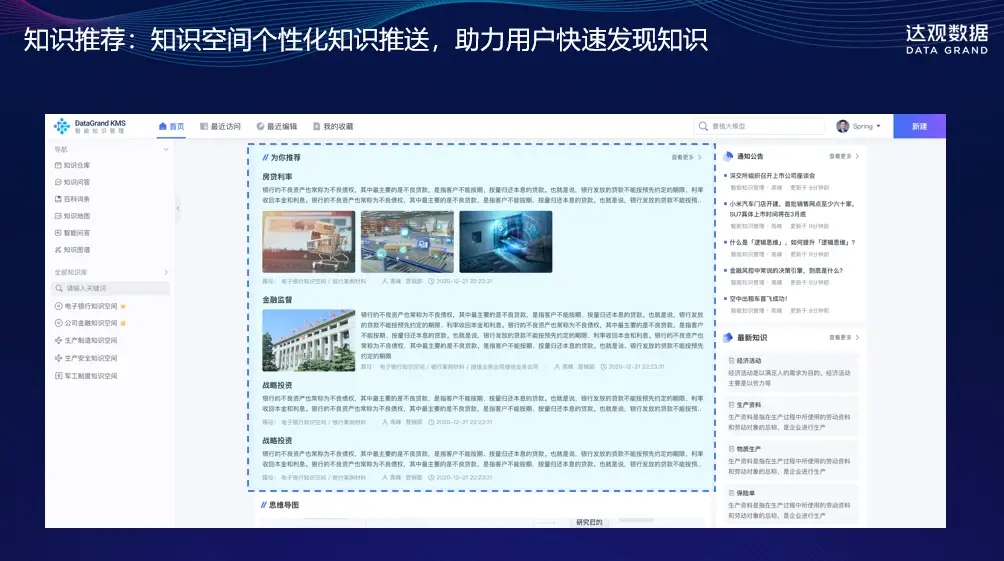Click the 请输入关键词 sidebar search field
Viewport: 1004px width, 561px height.
[110, 288]
